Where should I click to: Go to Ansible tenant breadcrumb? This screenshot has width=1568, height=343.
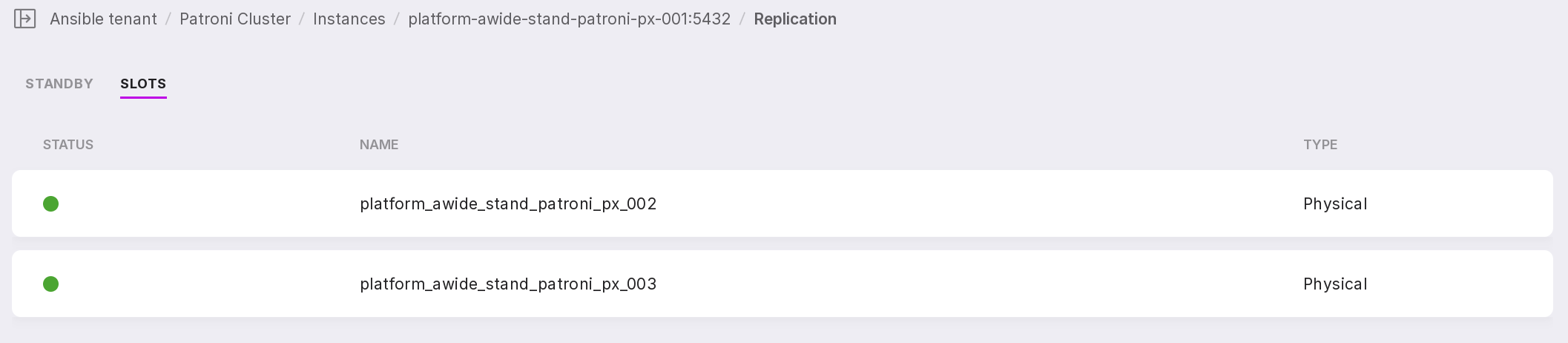pyautogui.click(x=103, y=19)
